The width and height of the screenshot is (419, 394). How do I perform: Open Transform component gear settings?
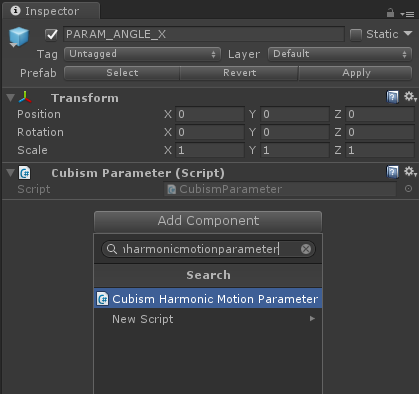(410, 97)
